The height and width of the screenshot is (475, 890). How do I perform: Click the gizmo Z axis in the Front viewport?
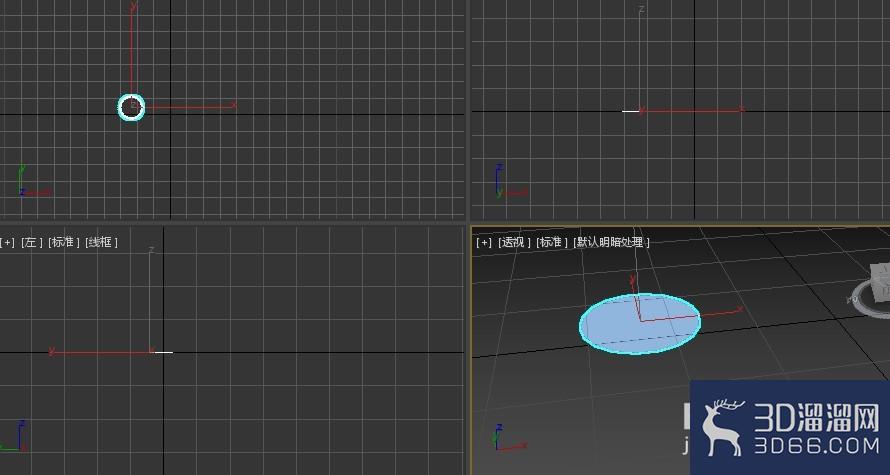[640, 60]
